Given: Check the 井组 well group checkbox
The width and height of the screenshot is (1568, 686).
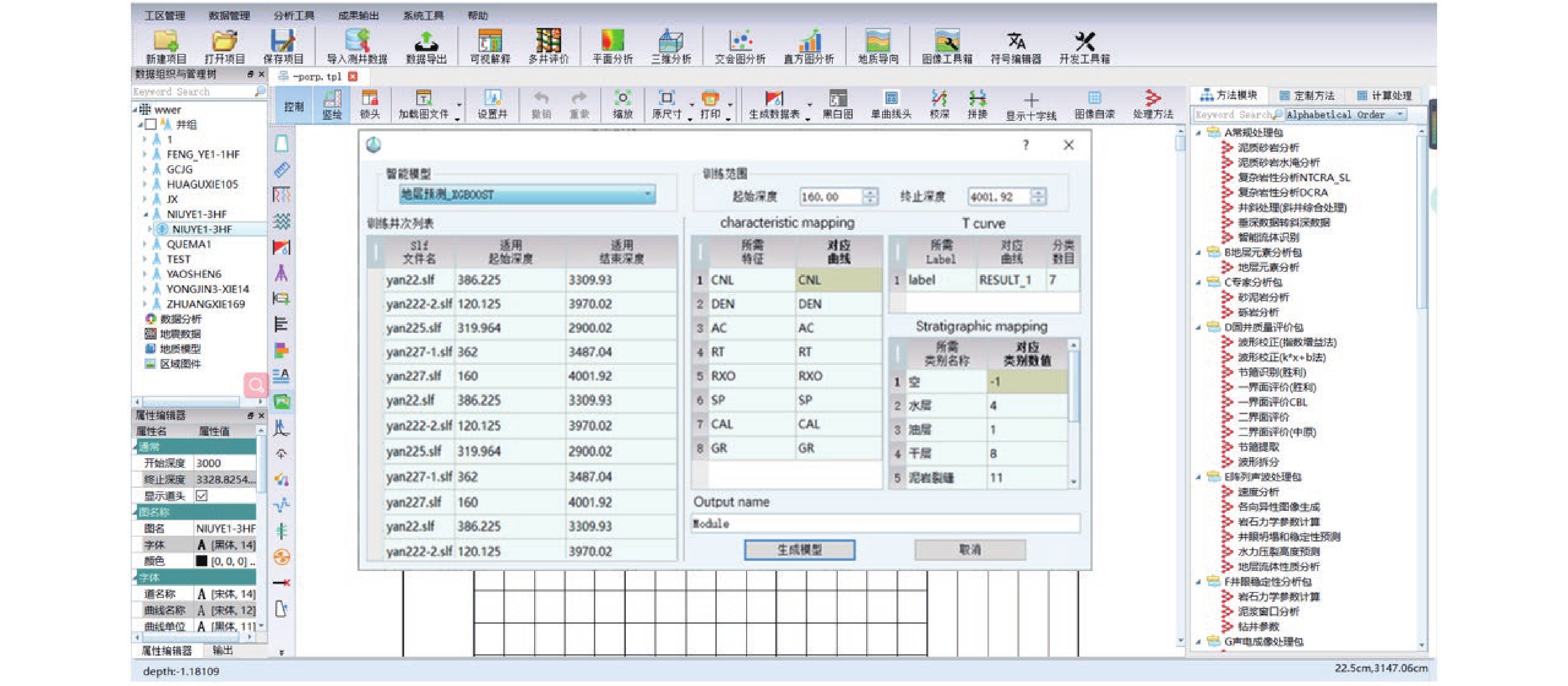Looking at the screenshot, I should [151, 125].
